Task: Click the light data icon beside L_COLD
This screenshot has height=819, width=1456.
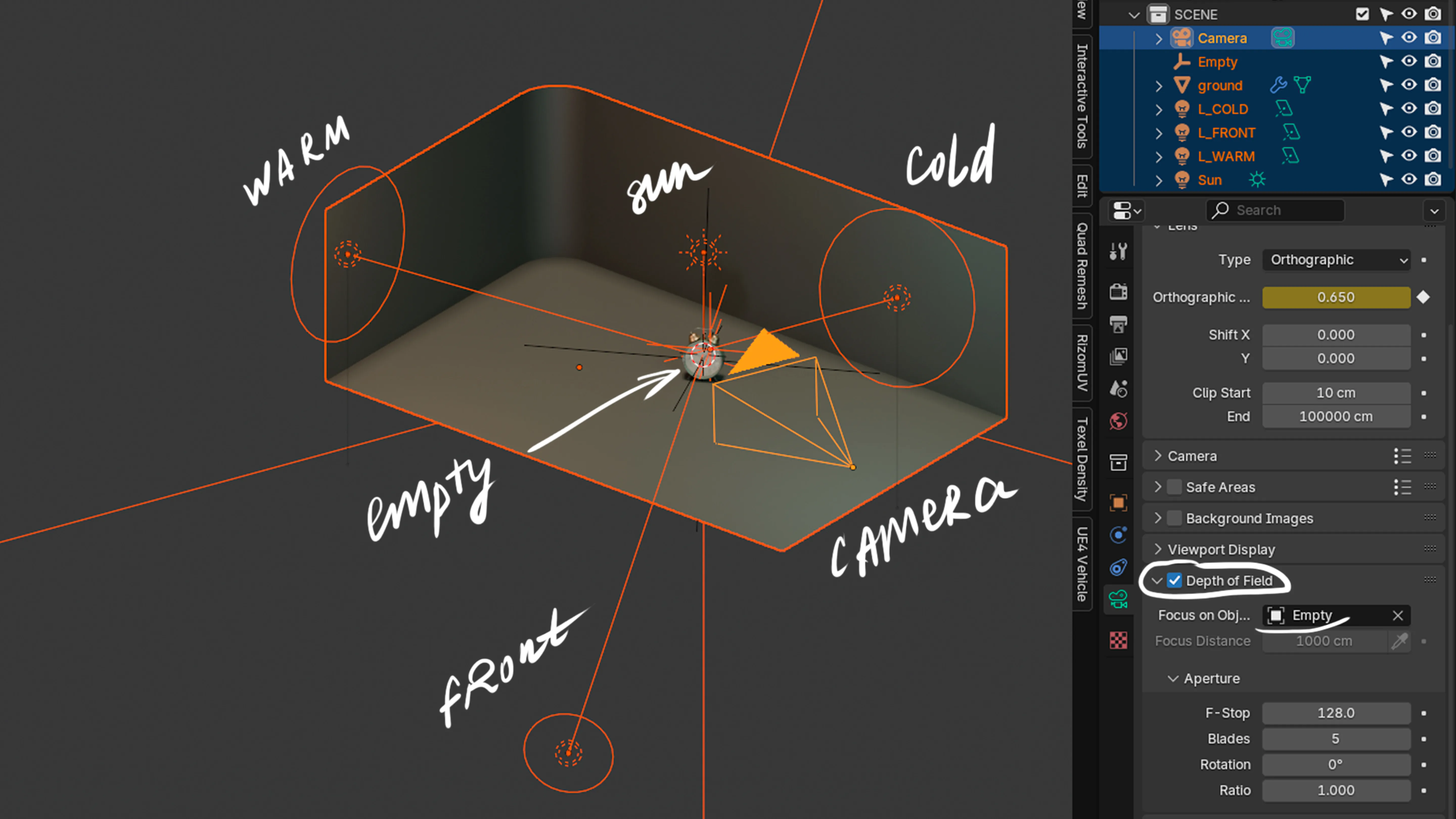Action: pyautogui.click(x=1284, y=108)
